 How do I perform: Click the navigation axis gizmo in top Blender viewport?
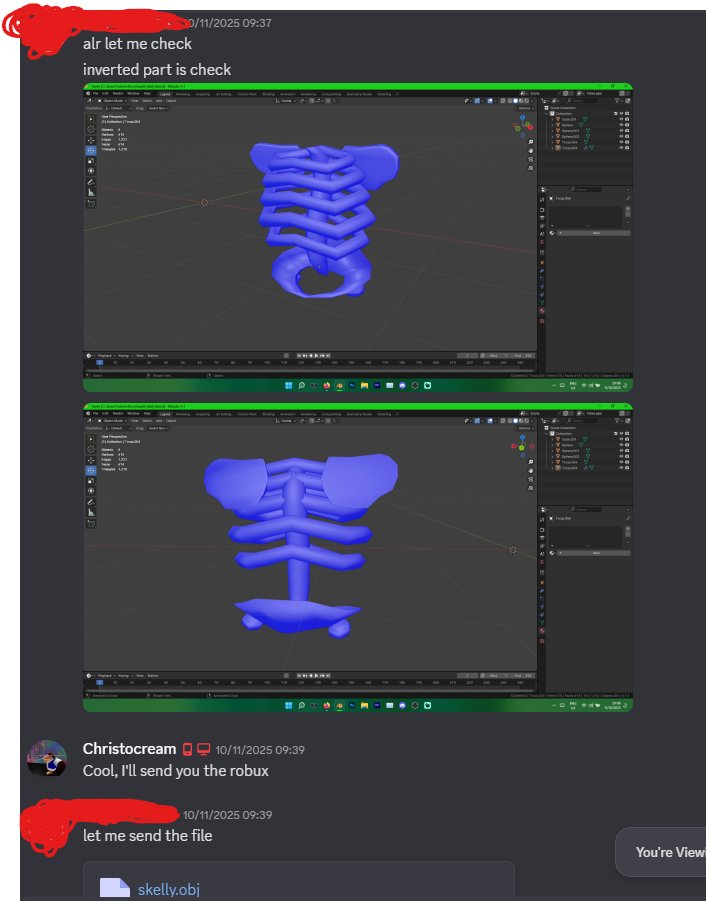[x=523, y=125]
